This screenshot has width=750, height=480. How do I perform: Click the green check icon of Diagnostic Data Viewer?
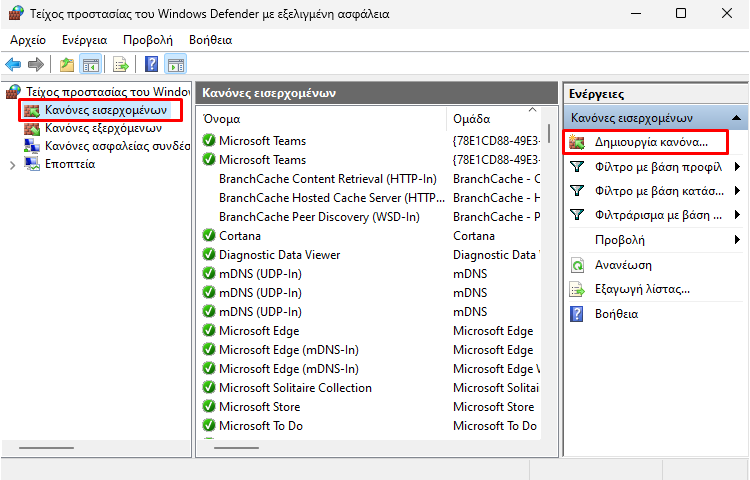pos(209,254)
